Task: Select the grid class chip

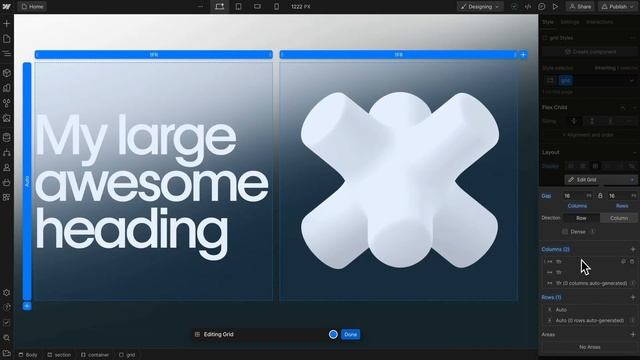Action: click(x=565, y=80)
